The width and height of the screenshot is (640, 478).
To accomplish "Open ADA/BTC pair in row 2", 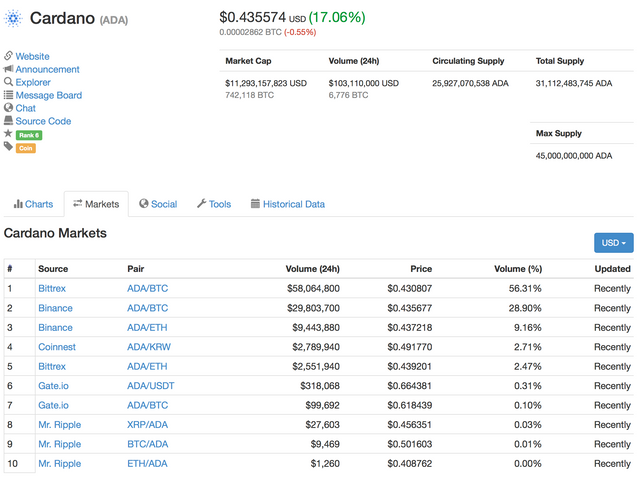I will click(x=147, y=308).
